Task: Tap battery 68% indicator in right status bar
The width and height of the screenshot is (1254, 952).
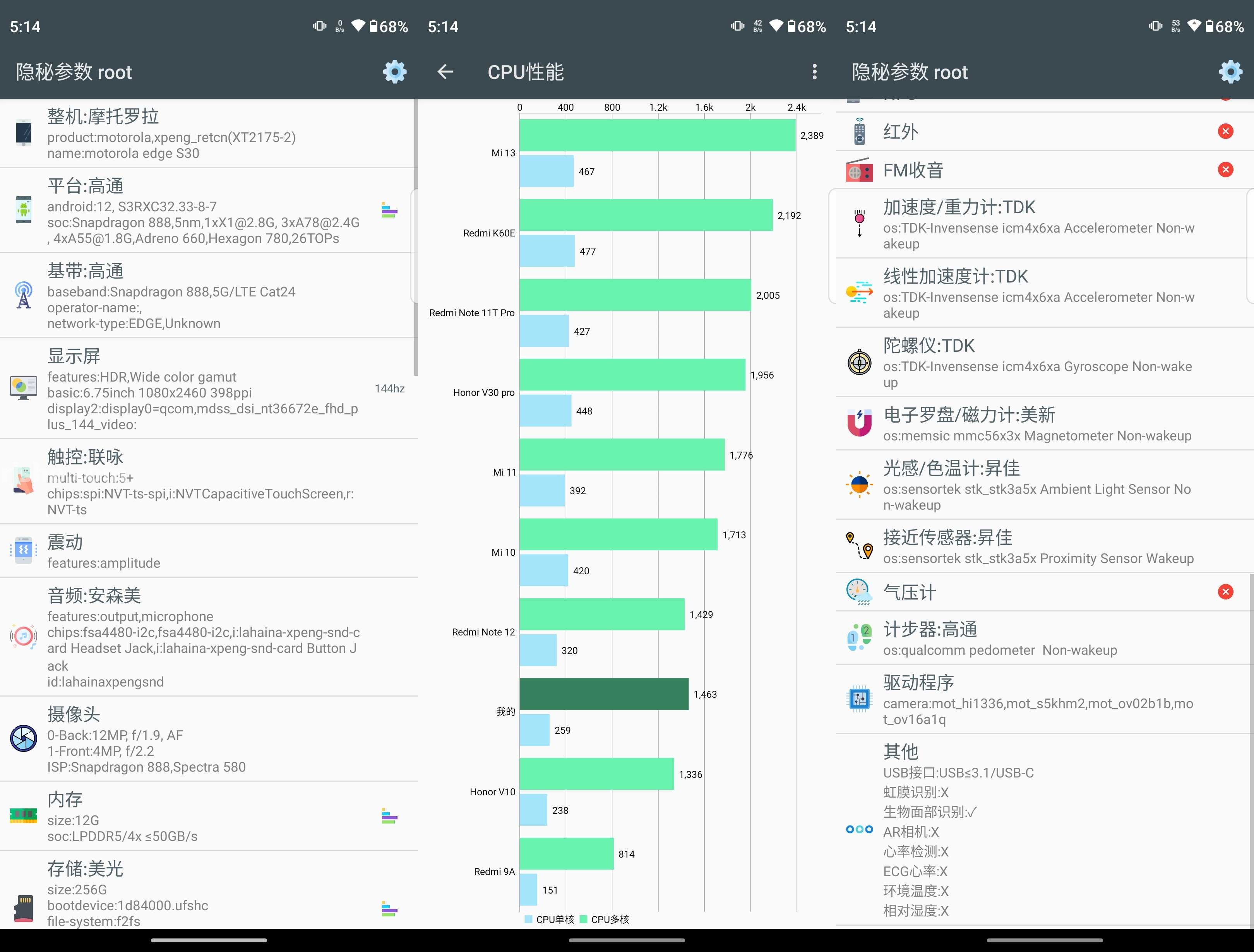Action: (x=1225, y=26)
